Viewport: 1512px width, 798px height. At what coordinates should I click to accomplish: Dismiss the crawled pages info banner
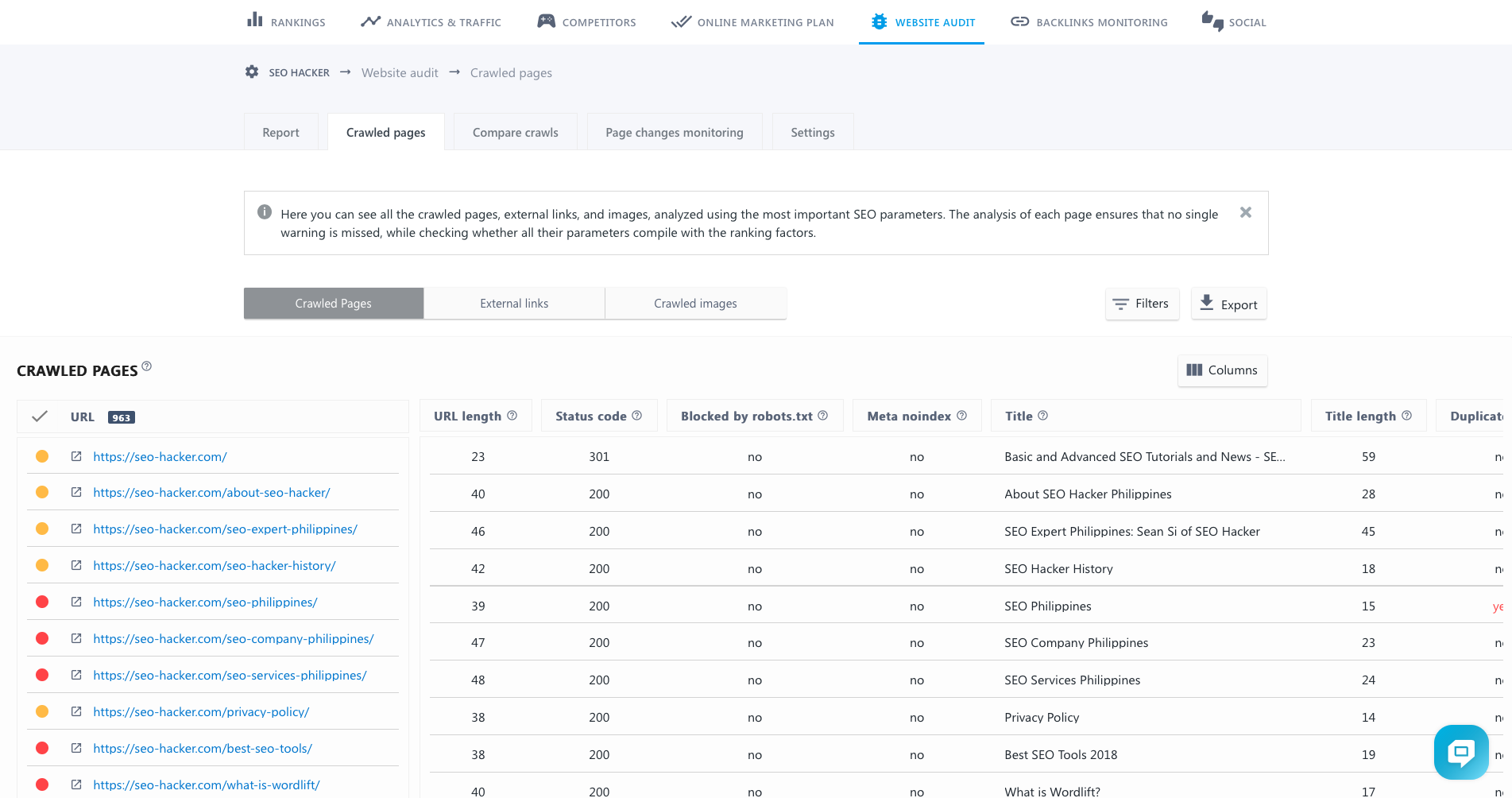pyautogui.click(x=1245, y=212)
